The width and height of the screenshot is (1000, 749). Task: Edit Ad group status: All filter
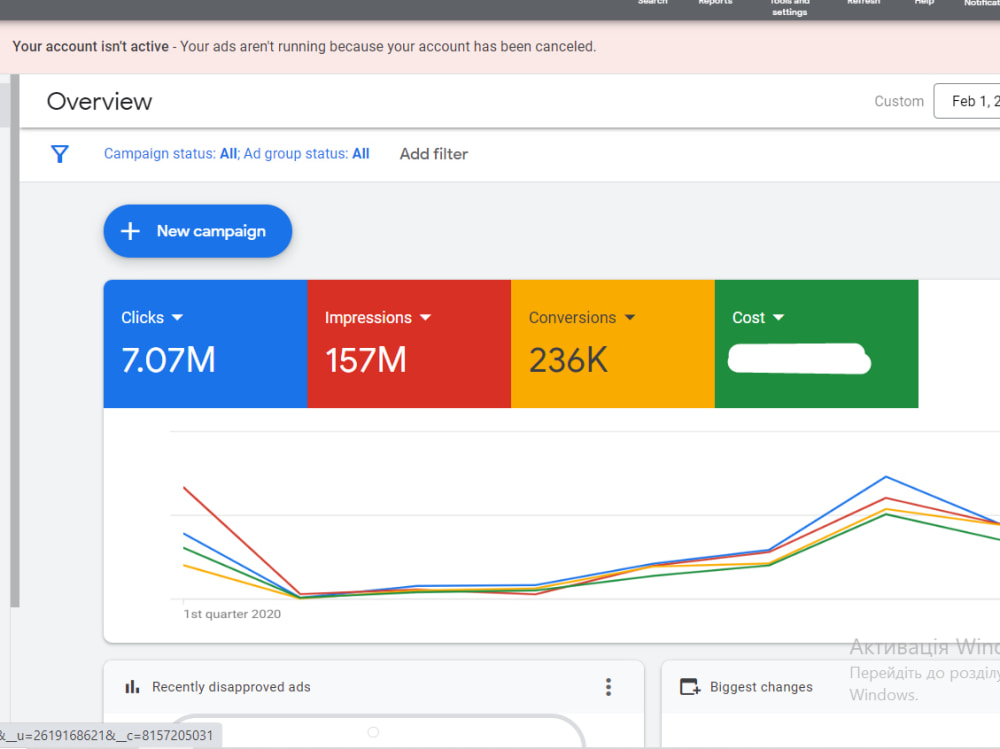click(307, 154)
